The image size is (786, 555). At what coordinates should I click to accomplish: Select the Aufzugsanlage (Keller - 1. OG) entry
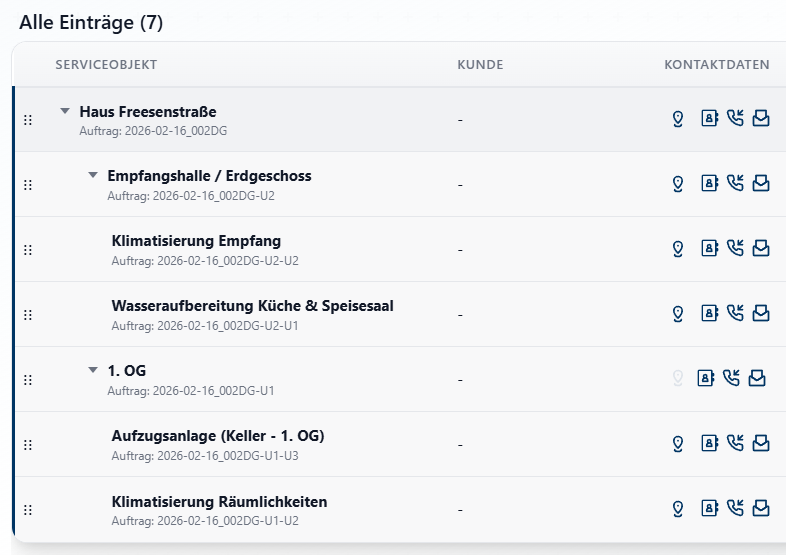[217, 436]
